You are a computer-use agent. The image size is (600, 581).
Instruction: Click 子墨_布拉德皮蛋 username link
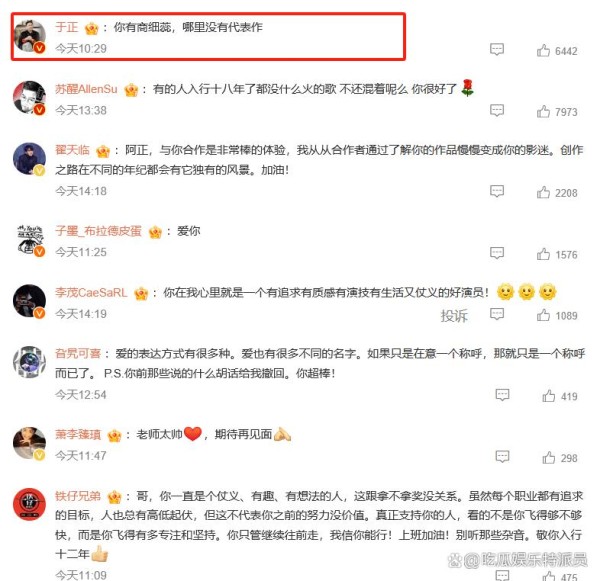pos(98,231)
